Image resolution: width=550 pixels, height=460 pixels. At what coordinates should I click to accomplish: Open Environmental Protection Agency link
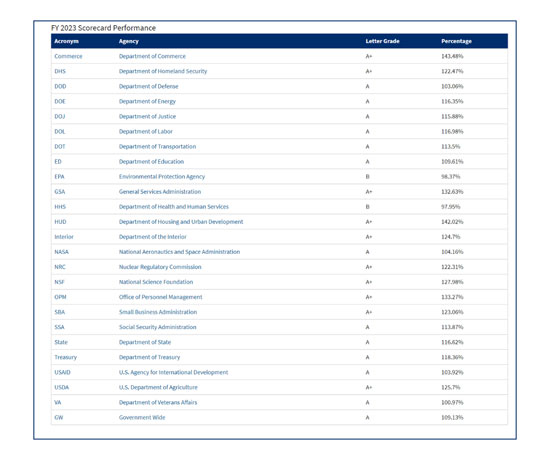pyautogui.click(x=162, y=177)
